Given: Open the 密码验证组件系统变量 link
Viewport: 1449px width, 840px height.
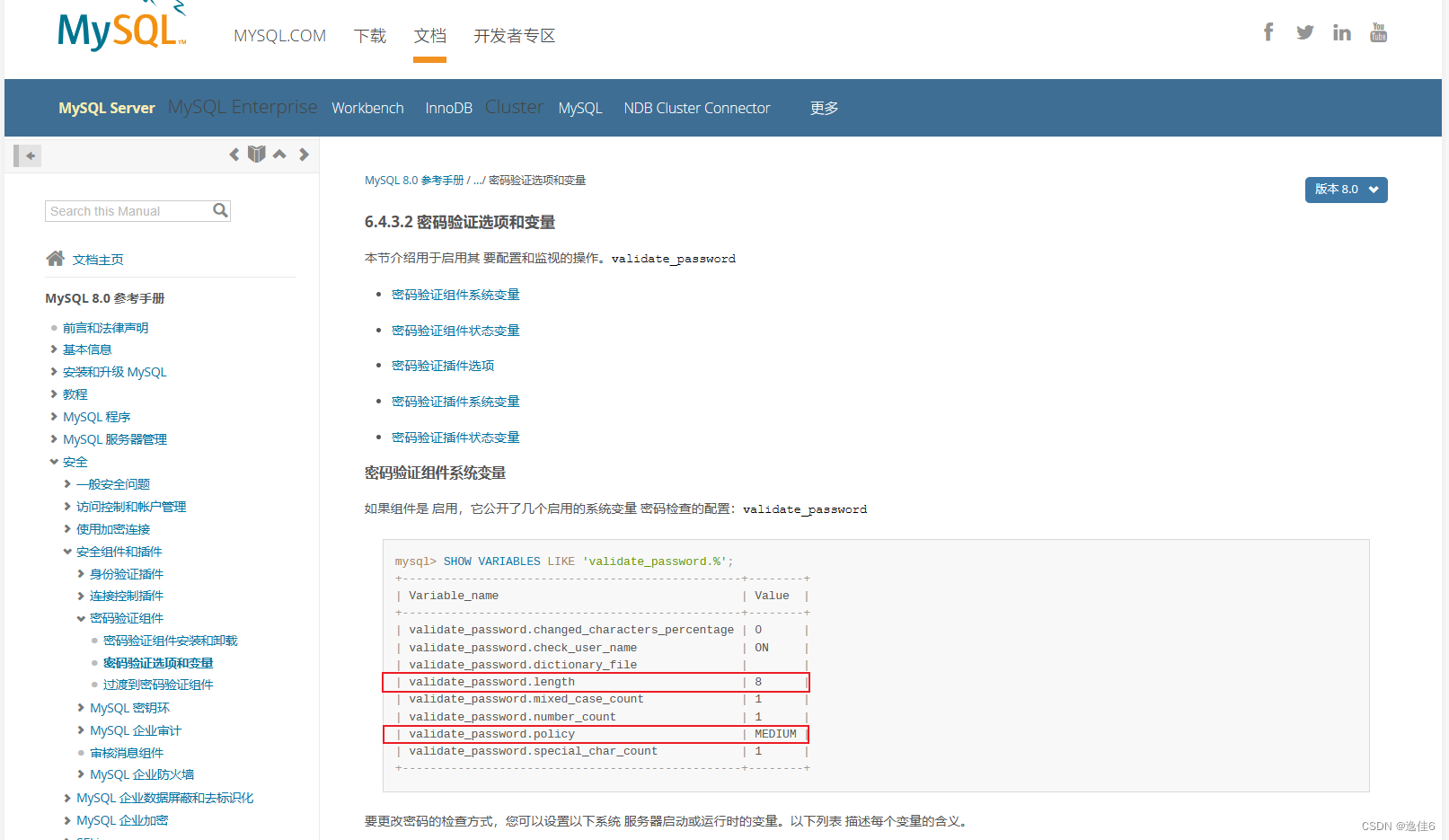Looking at the screenshot, I should point(455,295).
